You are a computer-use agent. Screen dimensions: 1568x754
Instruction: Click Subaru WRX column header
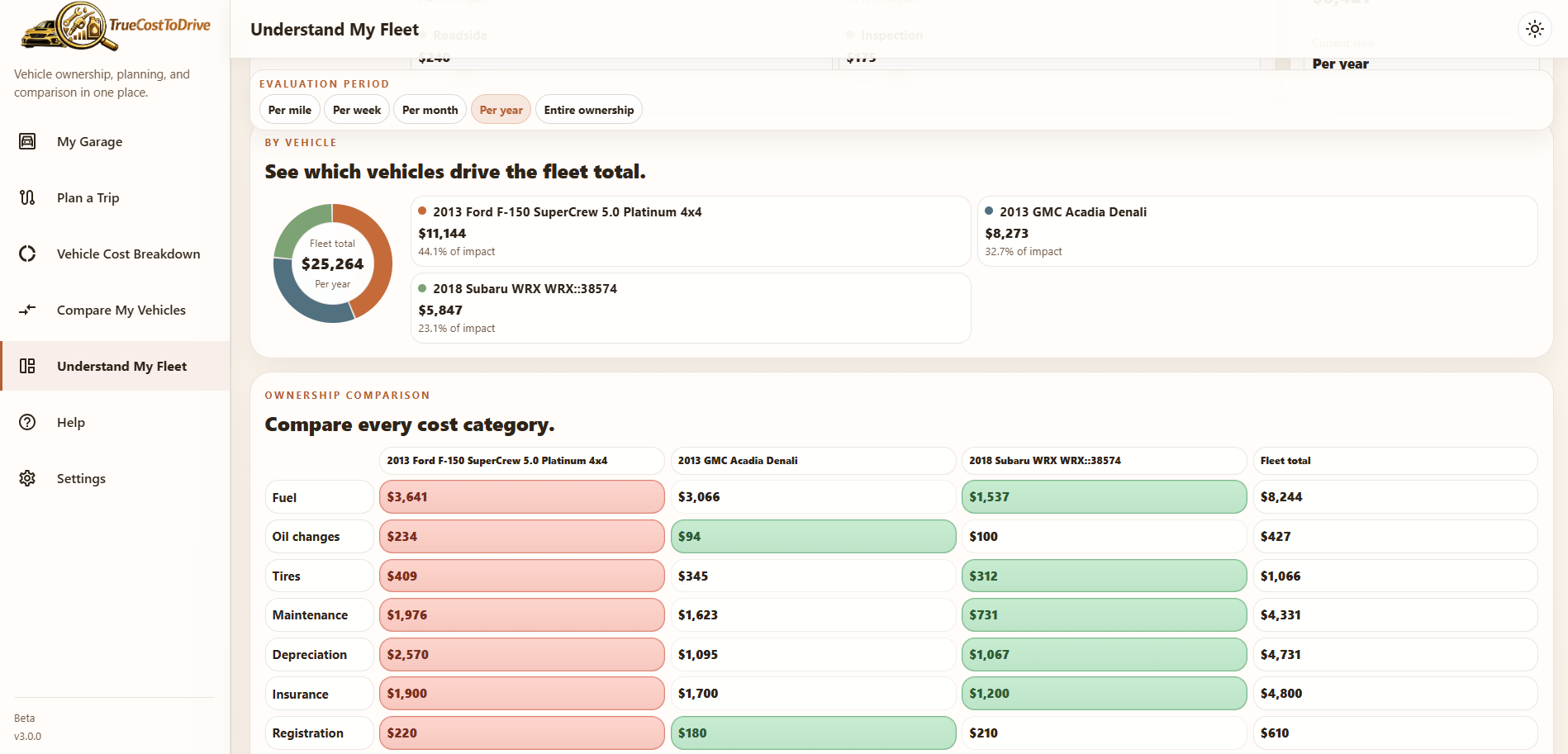[1105, 461]
